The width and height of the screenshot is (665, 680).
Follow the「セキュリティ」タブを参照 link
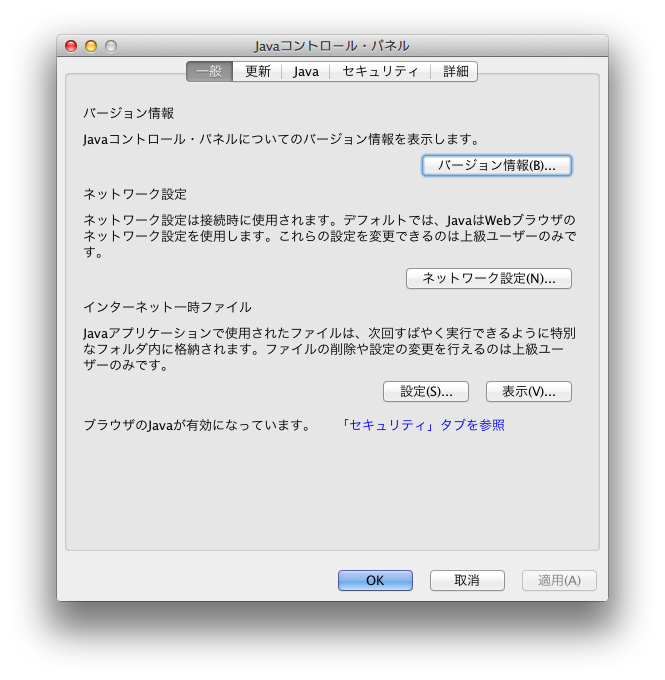pyautogui.click(x=422, y=425)
